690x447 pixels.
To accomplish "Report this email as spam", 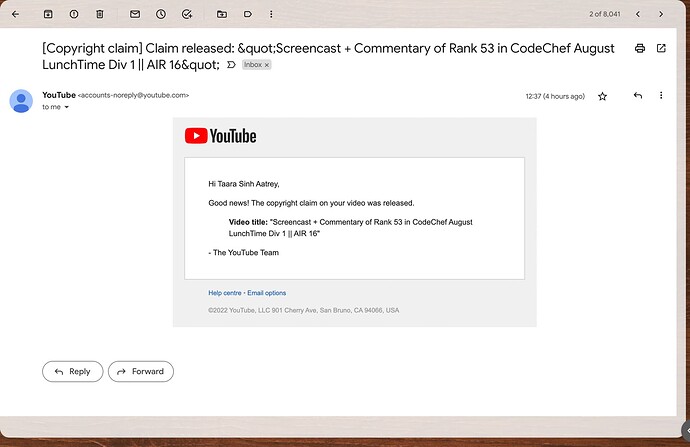I will tap(74, 14).
